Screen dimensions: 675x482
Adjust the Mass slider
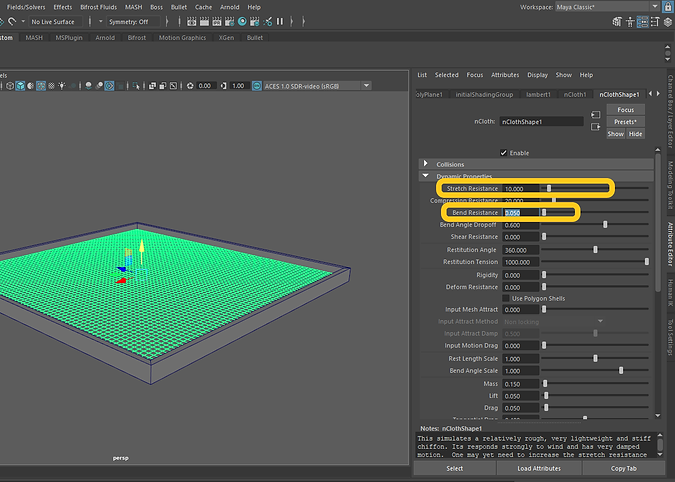point(545,383)
